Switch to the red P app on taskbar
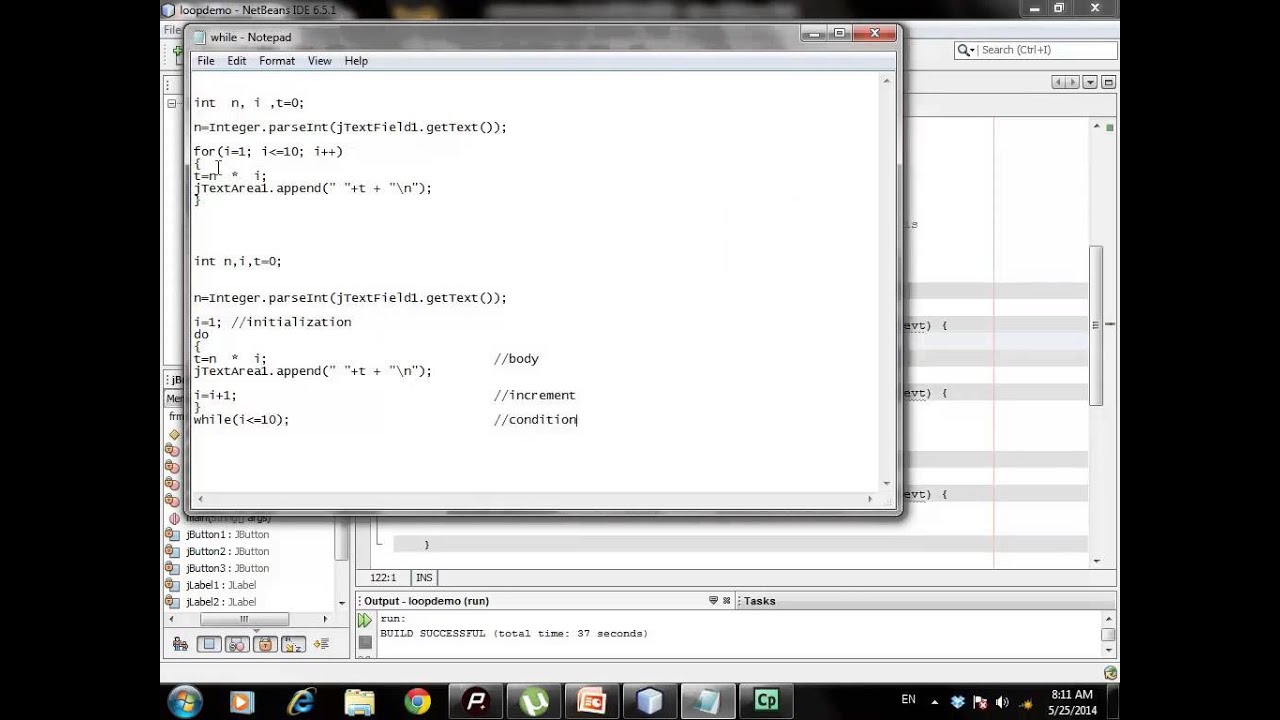The image size is (1280, 720). click(476, 702)
